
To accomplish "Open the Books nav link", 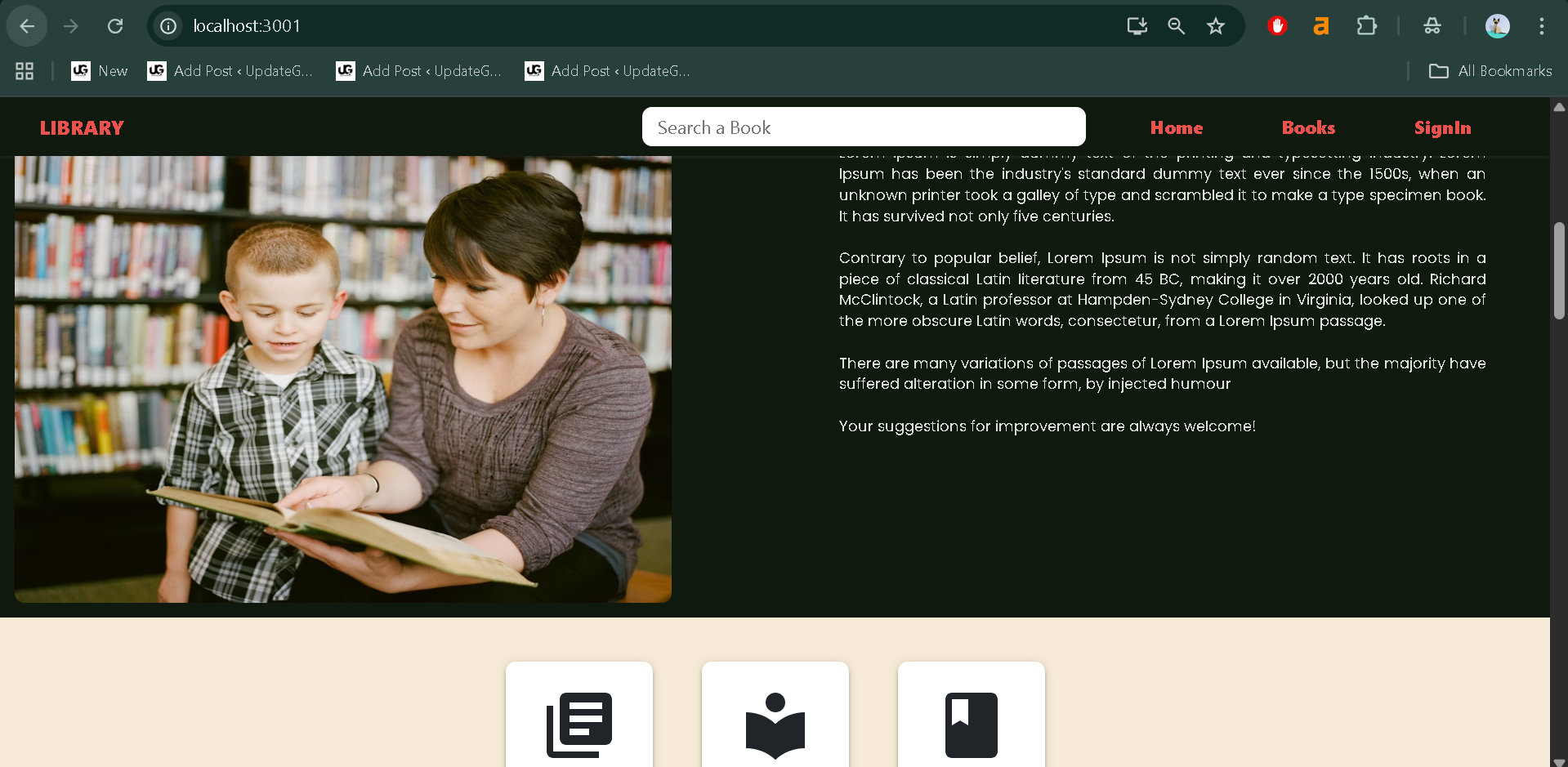I will pos(1308,127).
